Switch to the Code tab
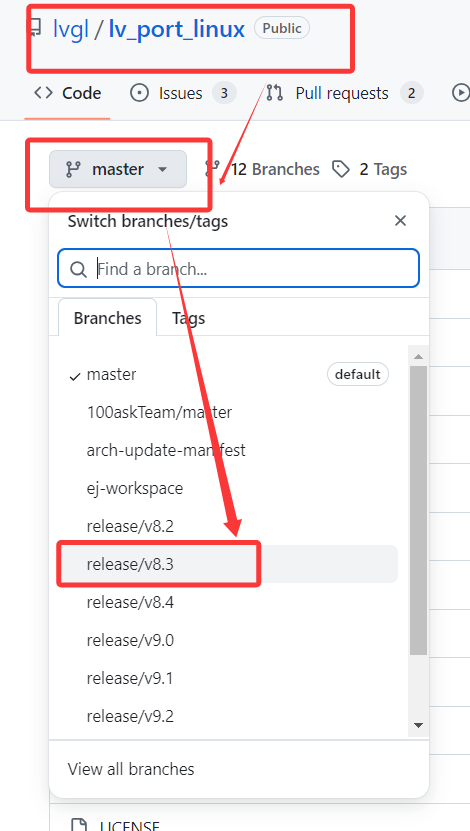470x831 pixels. click(x=67, y=93)
